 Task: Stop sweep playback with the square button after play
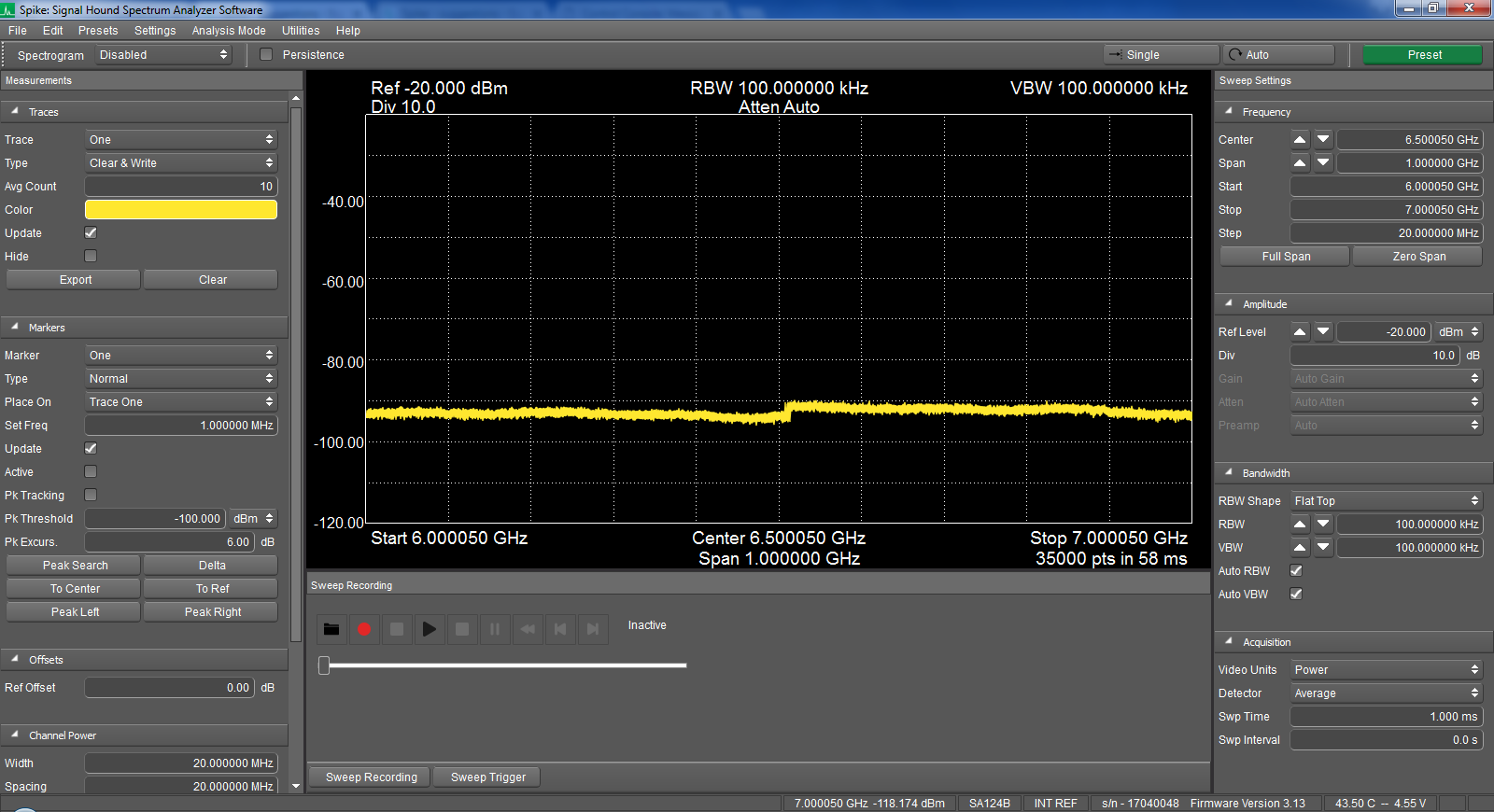tap(462, 629)
